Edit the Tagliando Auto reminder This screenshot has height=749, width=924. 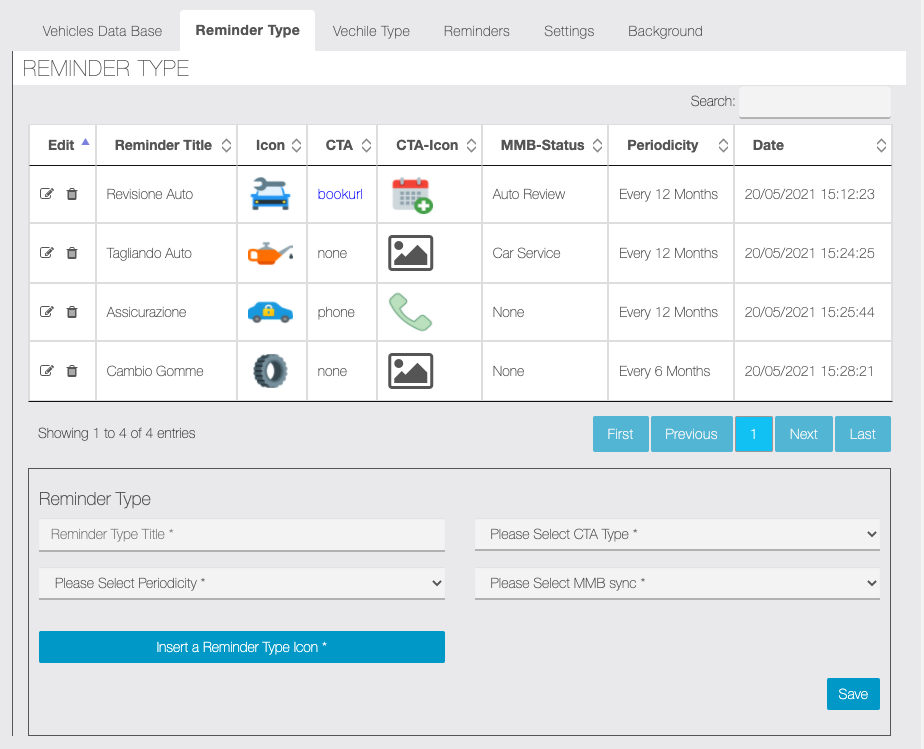click(x=47, y=253)
